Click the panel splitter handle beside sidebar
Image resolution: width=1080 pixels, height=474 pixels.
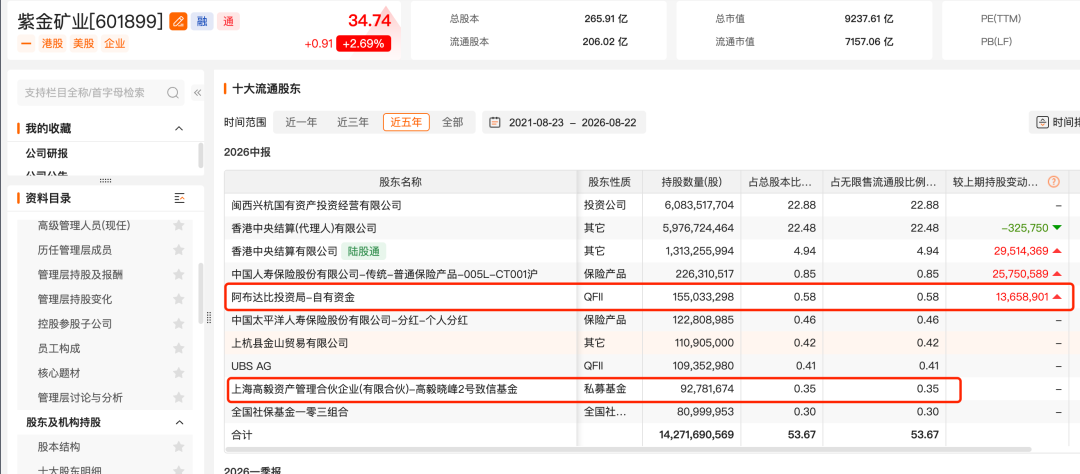[209, 317]
